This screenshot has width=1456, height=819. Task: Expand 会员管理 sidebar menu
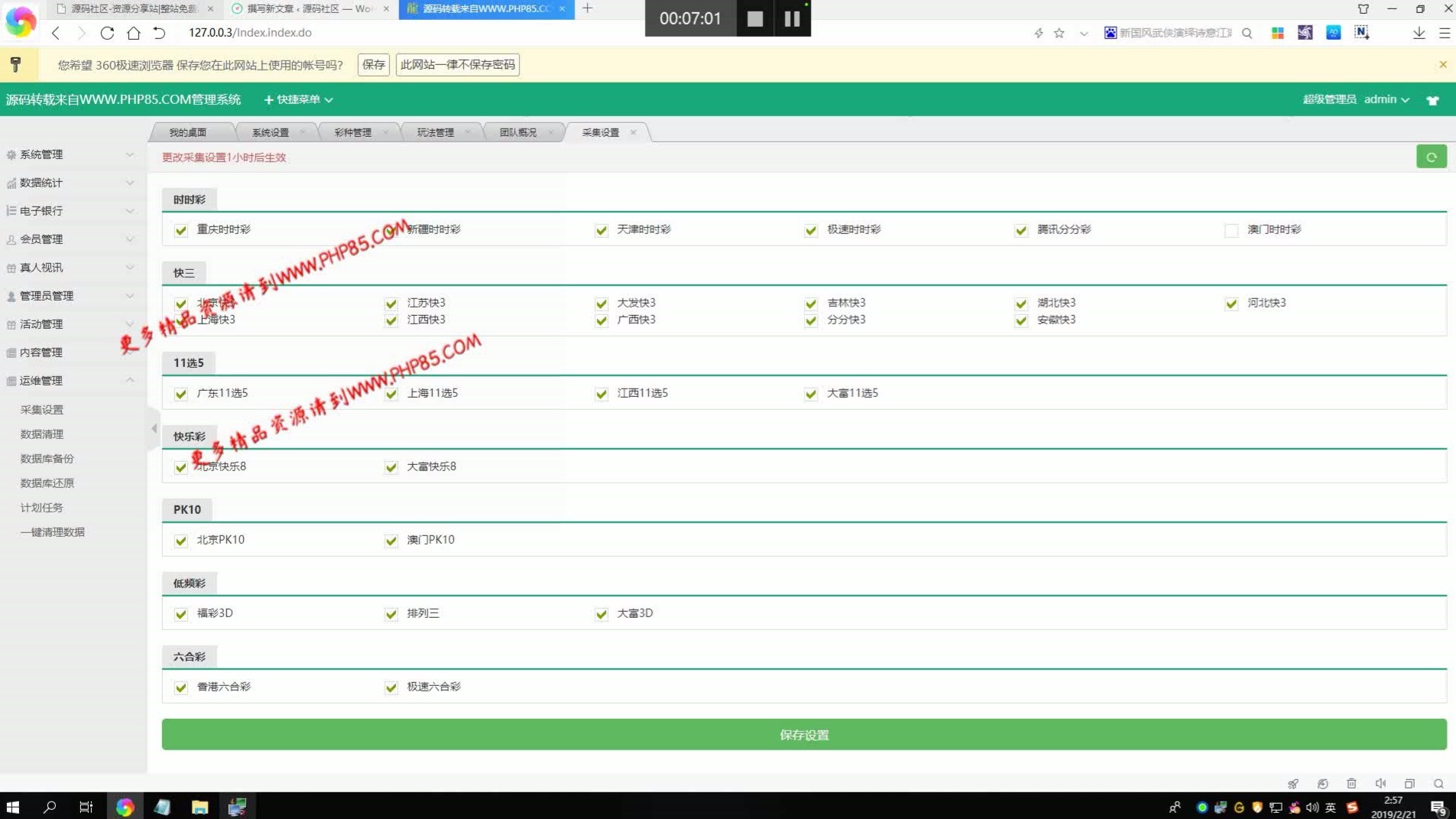[73, 239]
